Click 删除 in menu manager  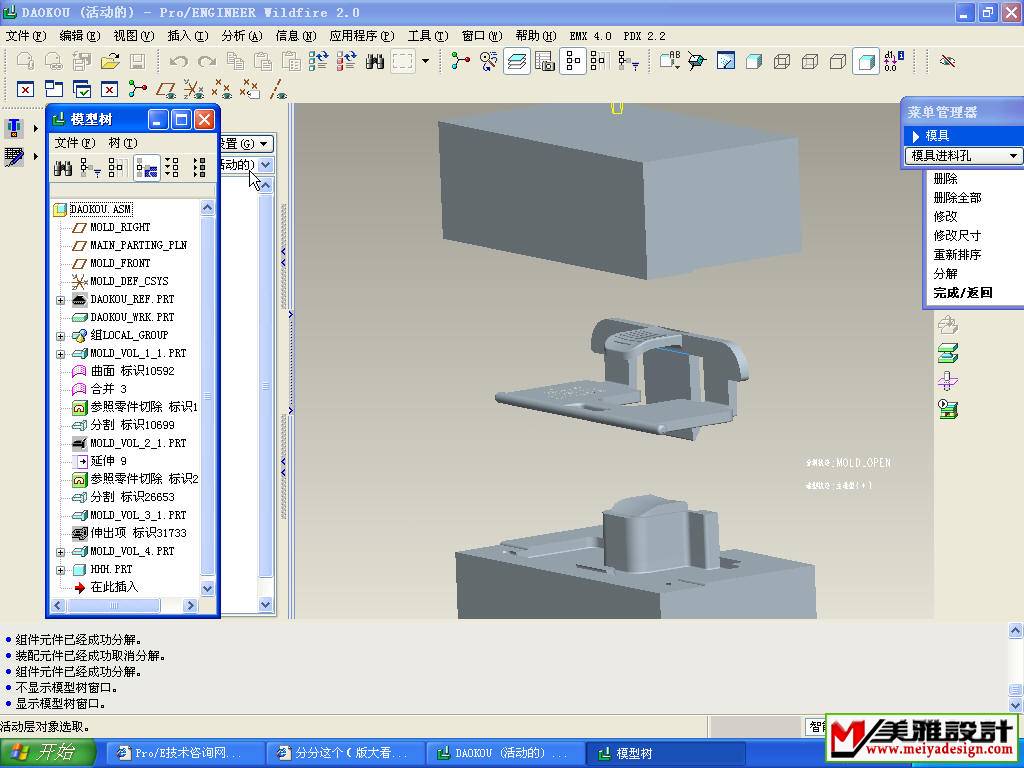tap(946, 178)
